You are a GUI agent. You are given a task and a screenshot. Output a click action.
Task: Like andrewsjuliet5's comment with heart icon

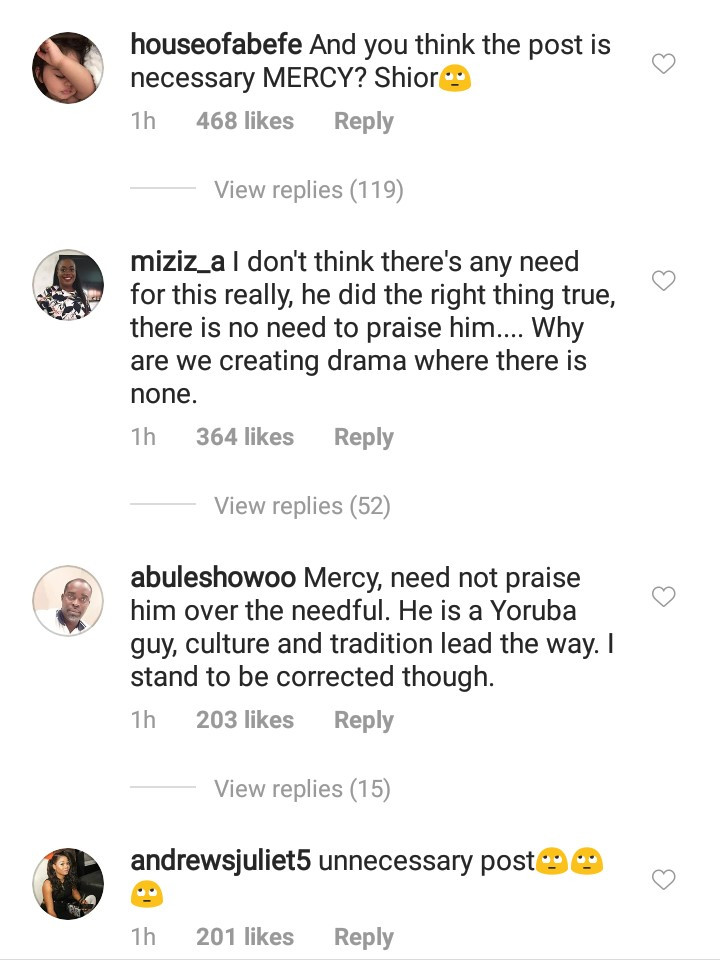coord(664,880)
